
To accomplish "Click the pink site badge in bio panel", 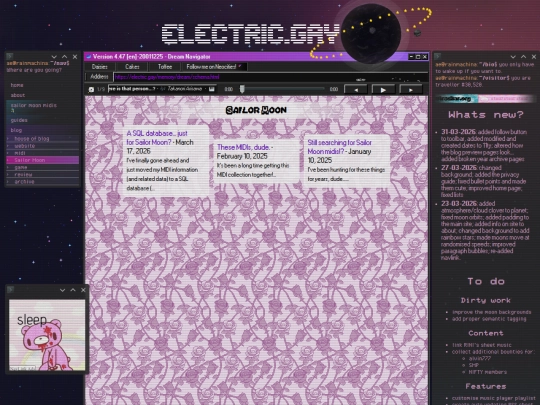I will 506,99.
